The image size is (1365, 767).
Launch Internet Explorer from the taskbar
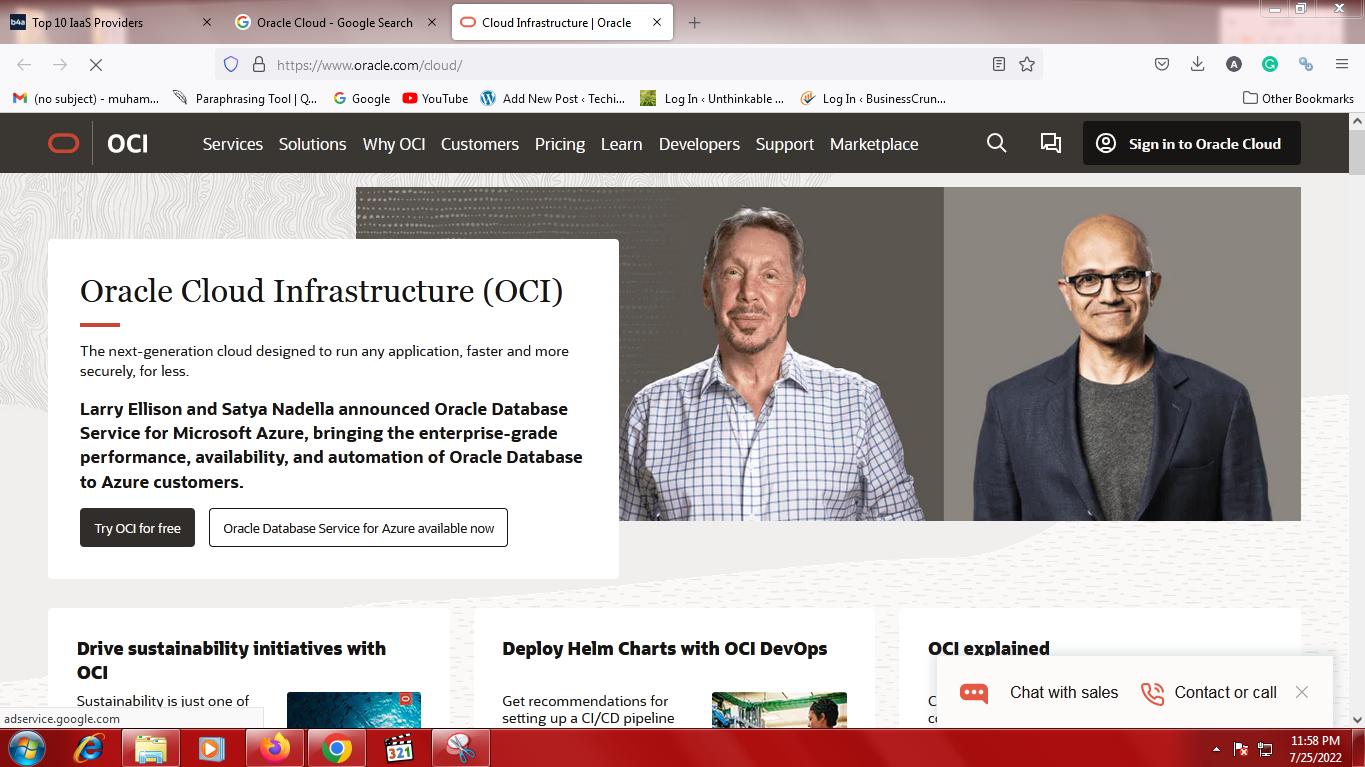[x=89, y=748]
